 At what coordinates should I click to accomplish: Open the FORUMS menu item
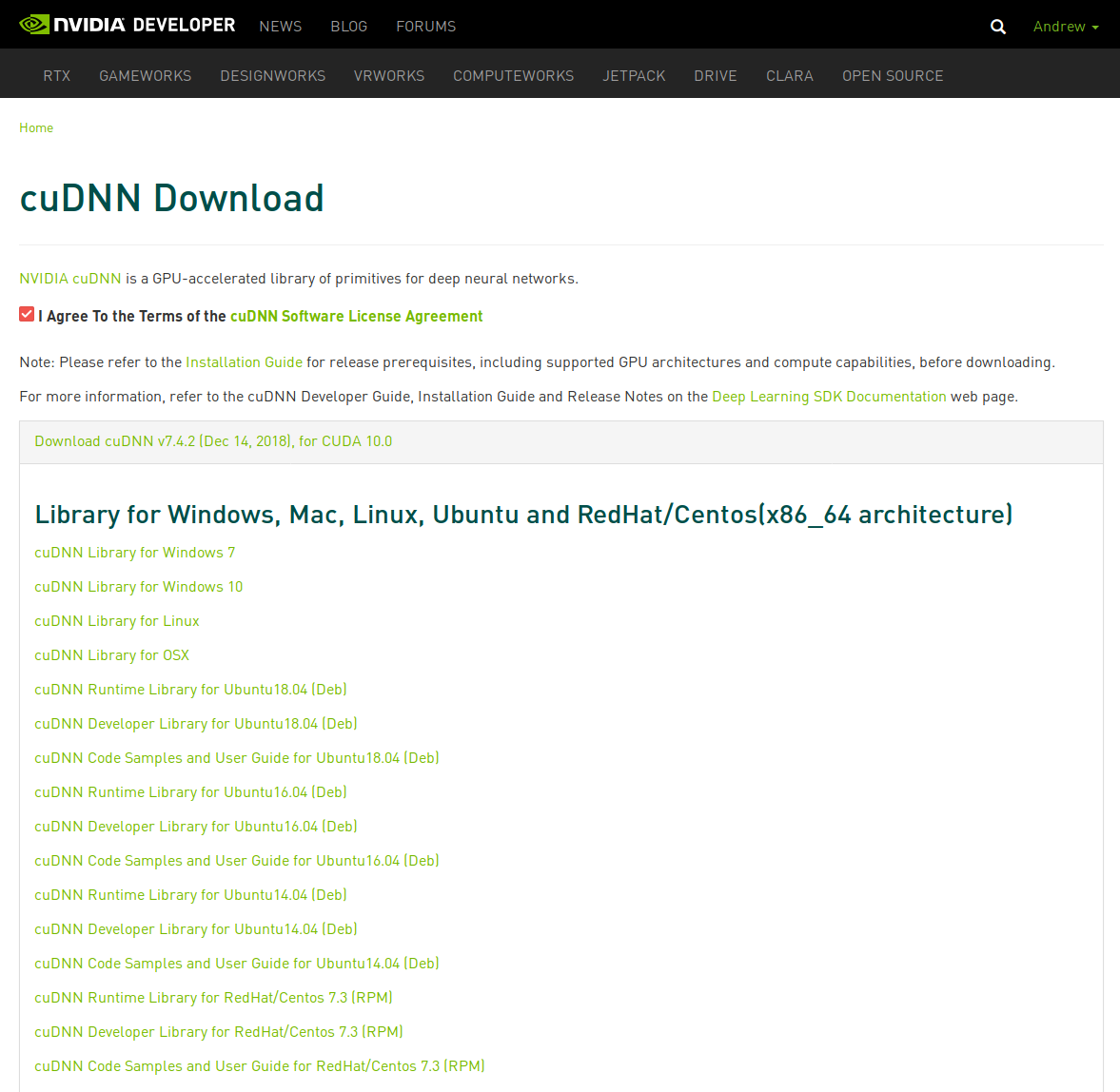(x=425, y=27)
